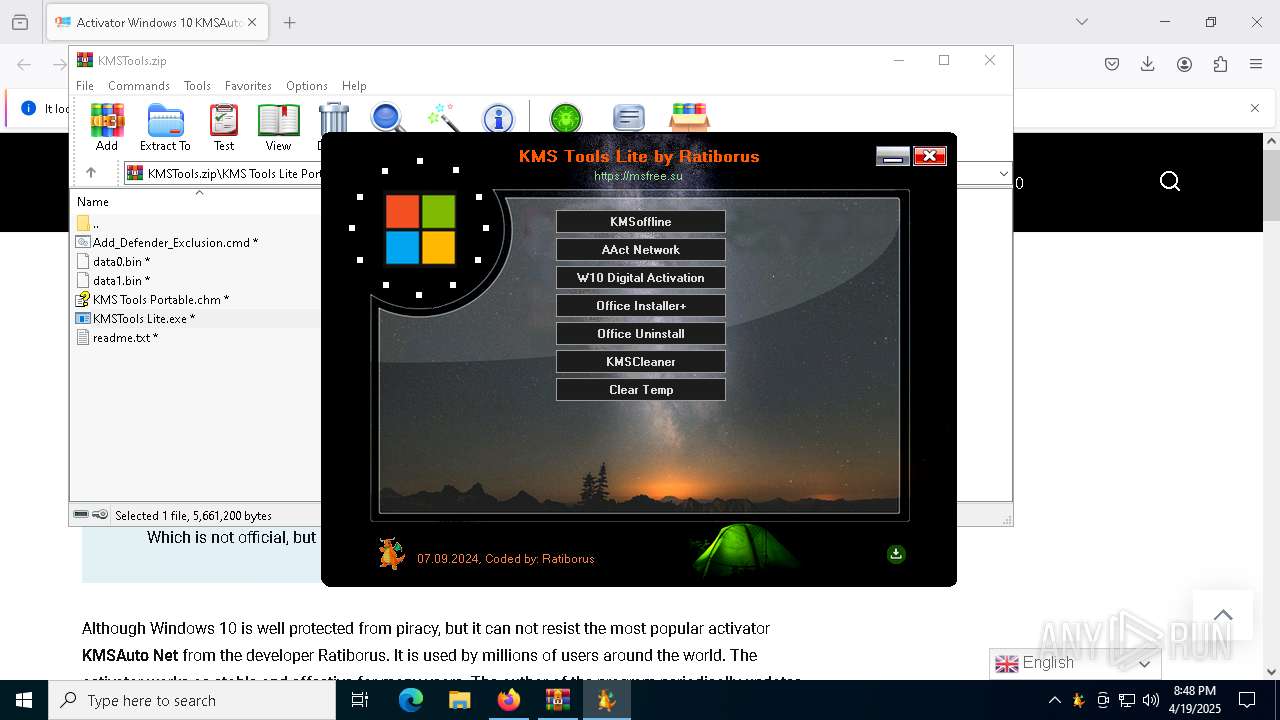Open the Options menu in WinRAR
The width and height of the screenshot is (1280, 720).
(x=307, y=86)
